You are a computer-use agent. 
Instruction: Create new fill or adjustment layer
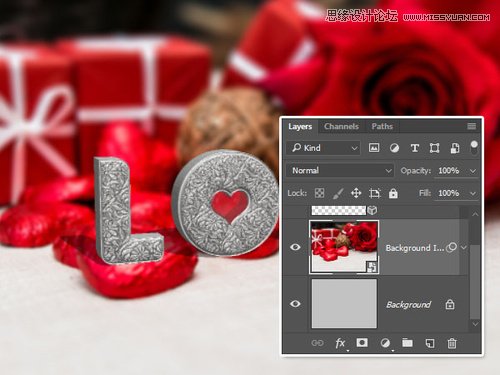385,343
